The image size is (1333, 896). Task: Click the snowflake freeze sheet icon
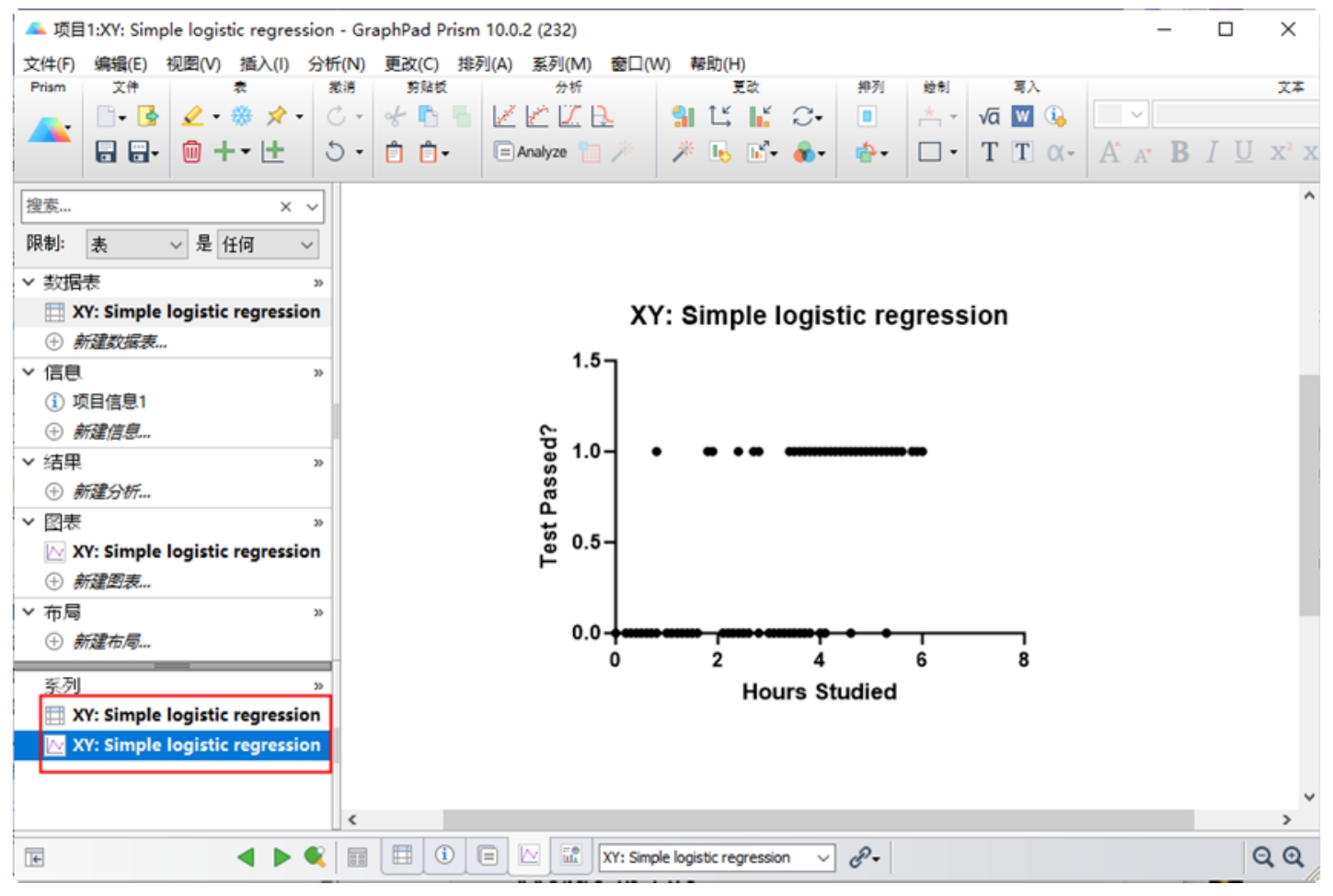[241, 116]
